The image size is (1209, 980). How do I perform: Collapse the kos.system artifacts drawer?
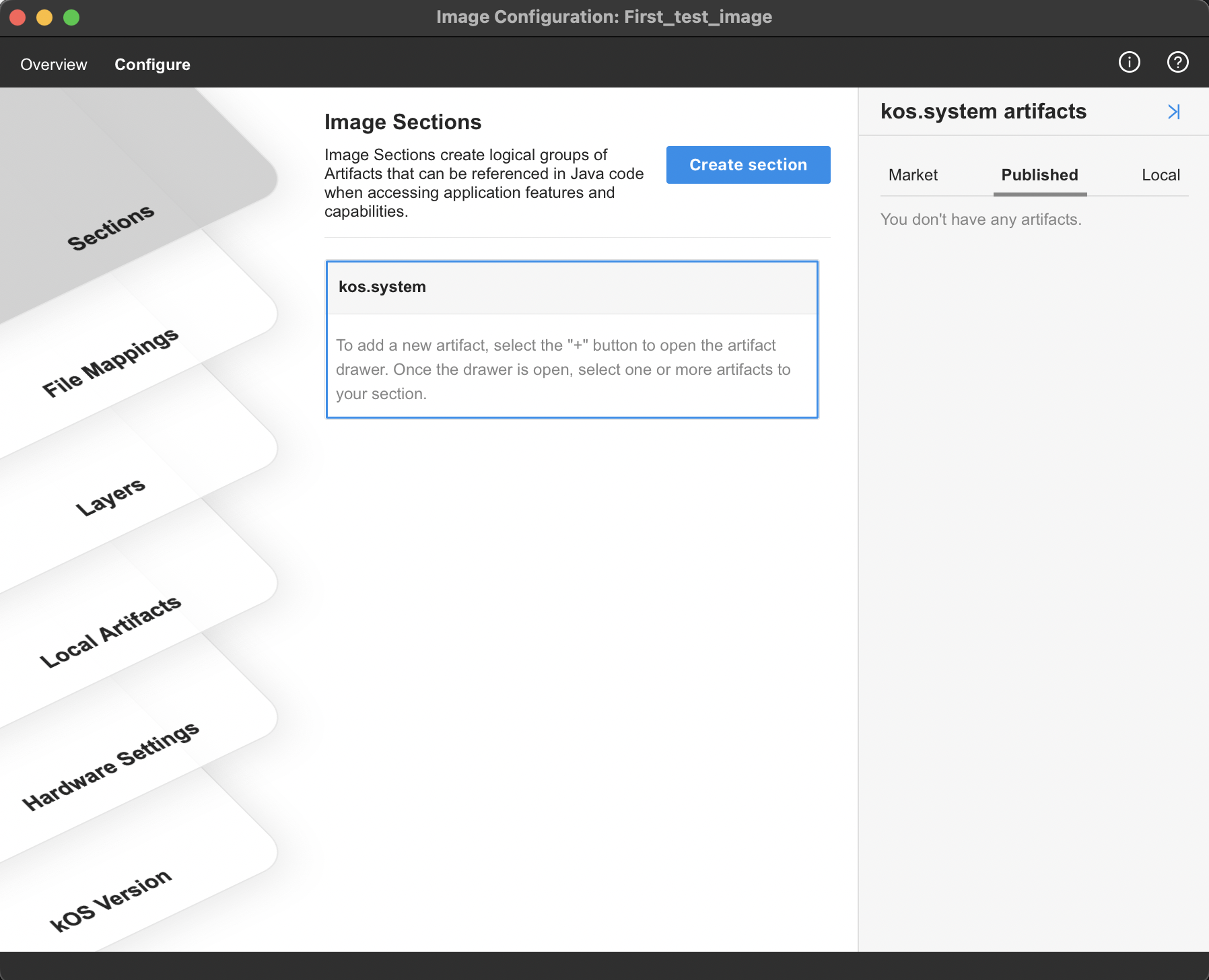point(1173,112)
